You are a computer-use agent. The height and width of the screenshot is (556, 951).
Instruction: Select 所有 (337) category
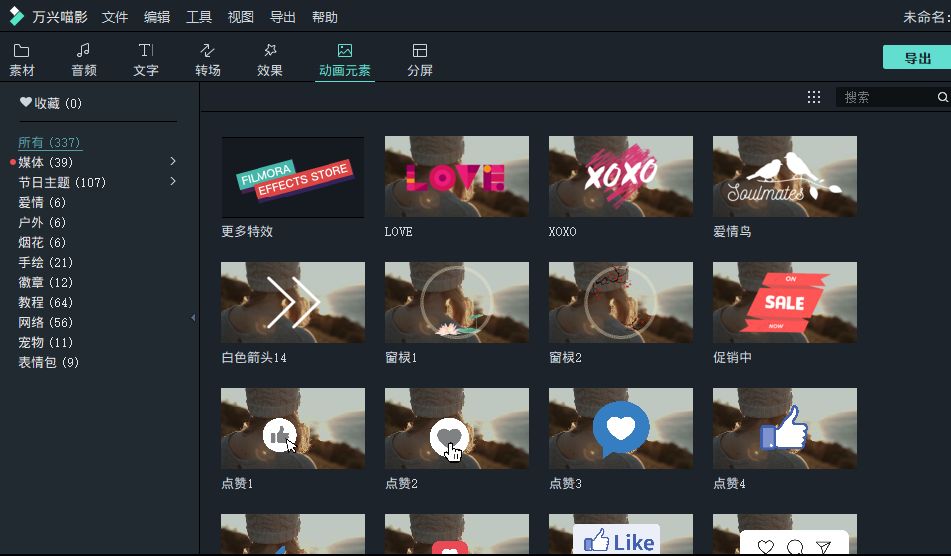tap(50, 142)
